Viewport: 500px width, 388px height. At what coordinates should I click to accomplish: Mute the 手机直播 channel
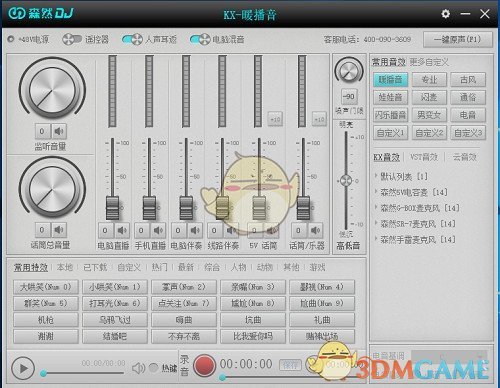pos(158,230)
